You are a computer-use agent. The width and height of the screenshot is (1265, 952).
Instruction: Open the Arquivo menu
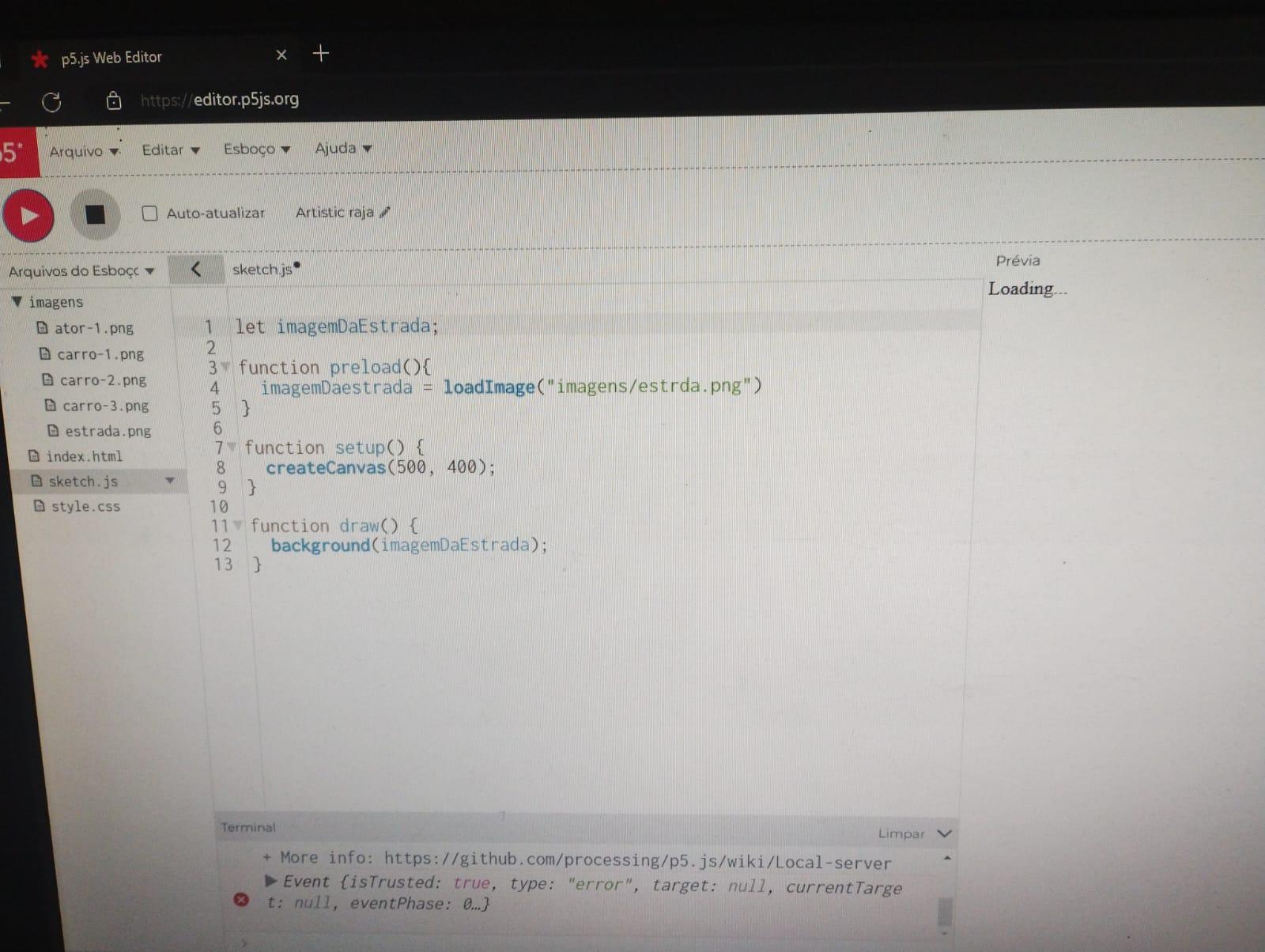[84, 151]
